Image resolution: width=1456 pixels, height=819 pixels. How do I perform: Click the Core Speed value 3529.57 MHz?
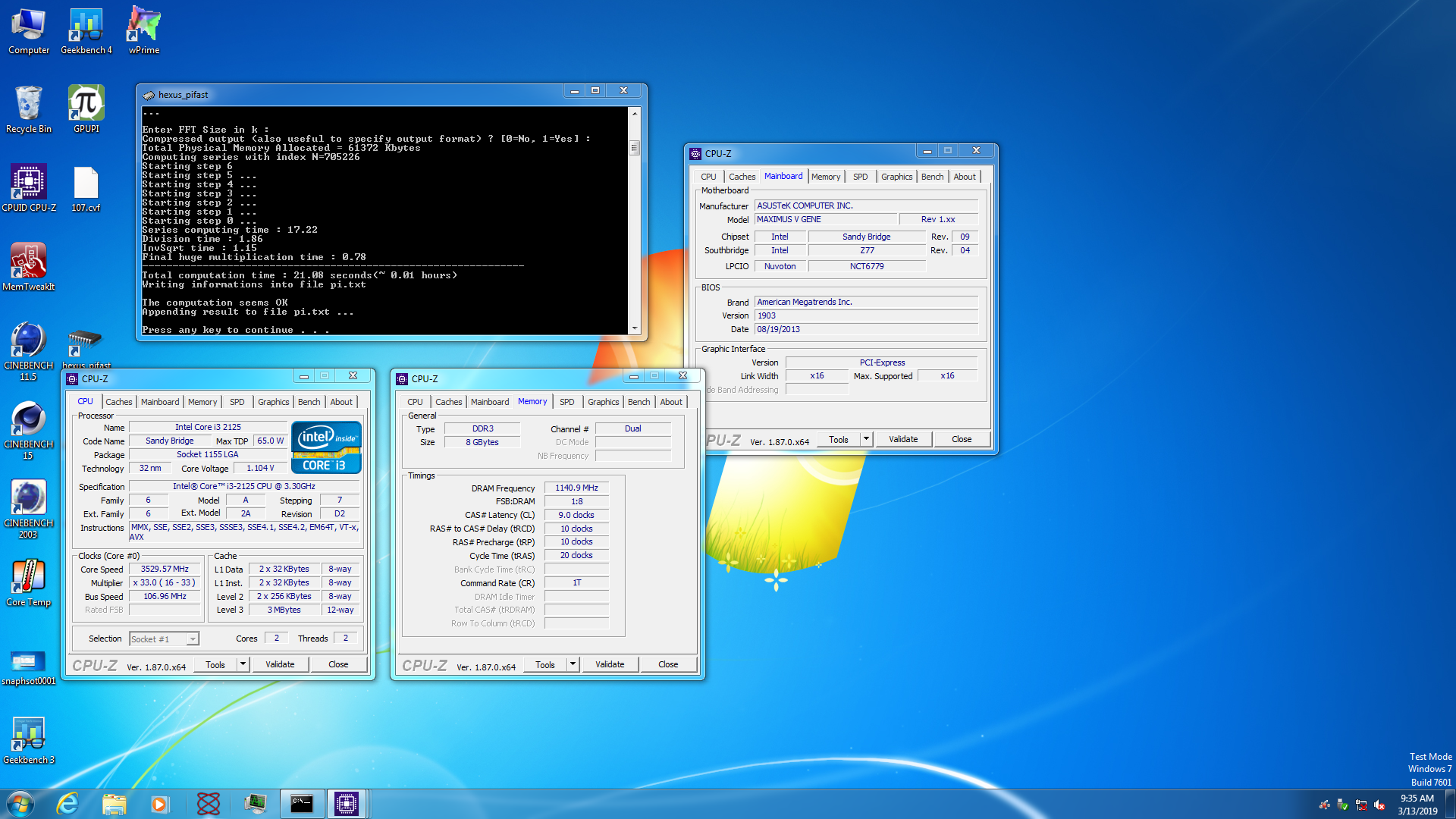[165, 569]
